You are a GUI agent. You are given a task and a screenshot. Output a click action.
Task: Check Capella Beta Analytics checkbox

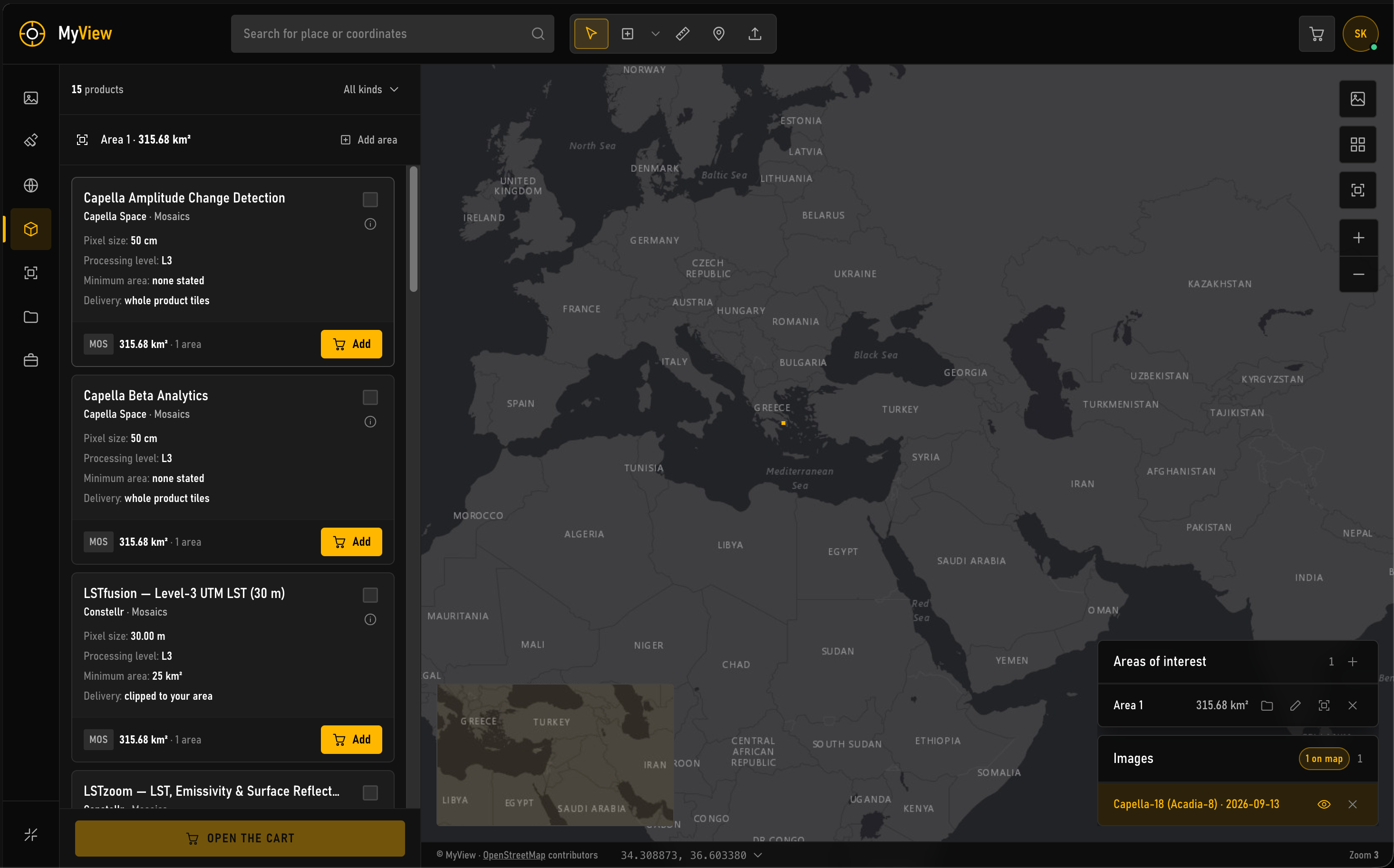(x=370, y=397)
